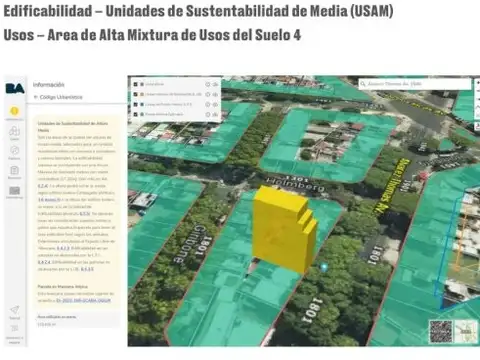This screenshot has width=480, height=360.
Task: Click the BA logo in the sidebar
Action: (15, 88)
